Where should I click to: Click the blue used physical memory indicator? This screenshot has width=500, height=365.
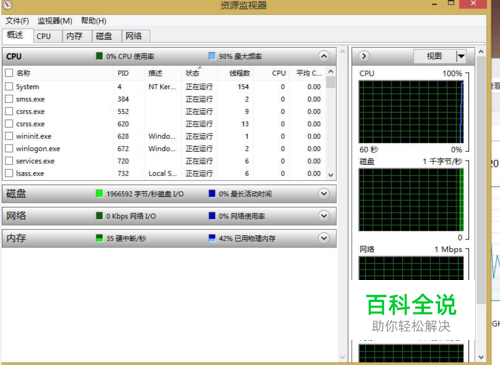point(212,238)
